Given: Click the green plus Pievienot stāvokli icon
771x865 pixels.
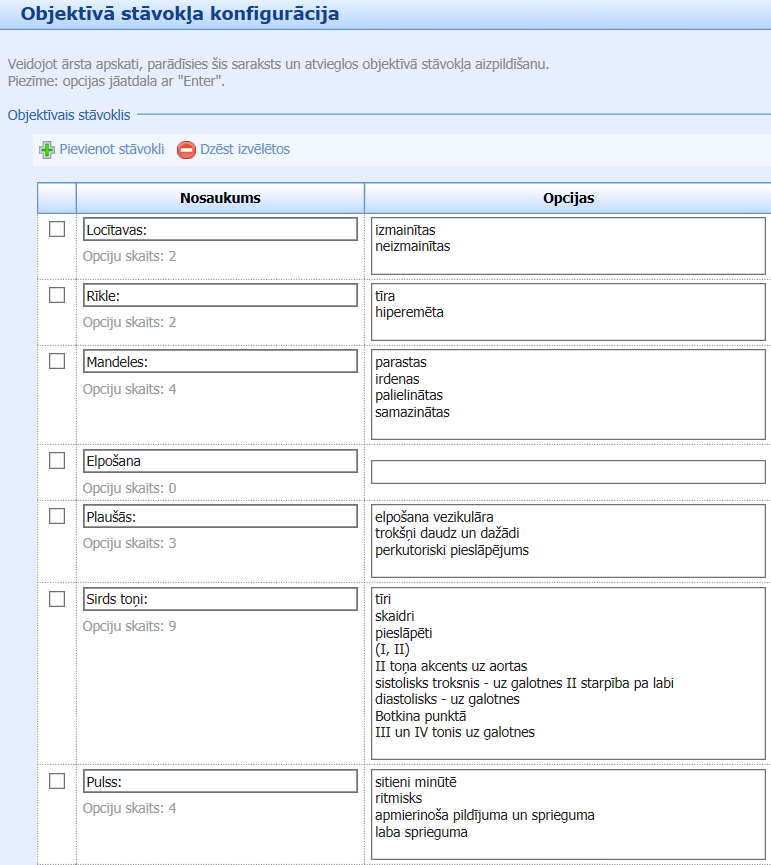Looking at the screenshot, I should [x=46, y=150].
